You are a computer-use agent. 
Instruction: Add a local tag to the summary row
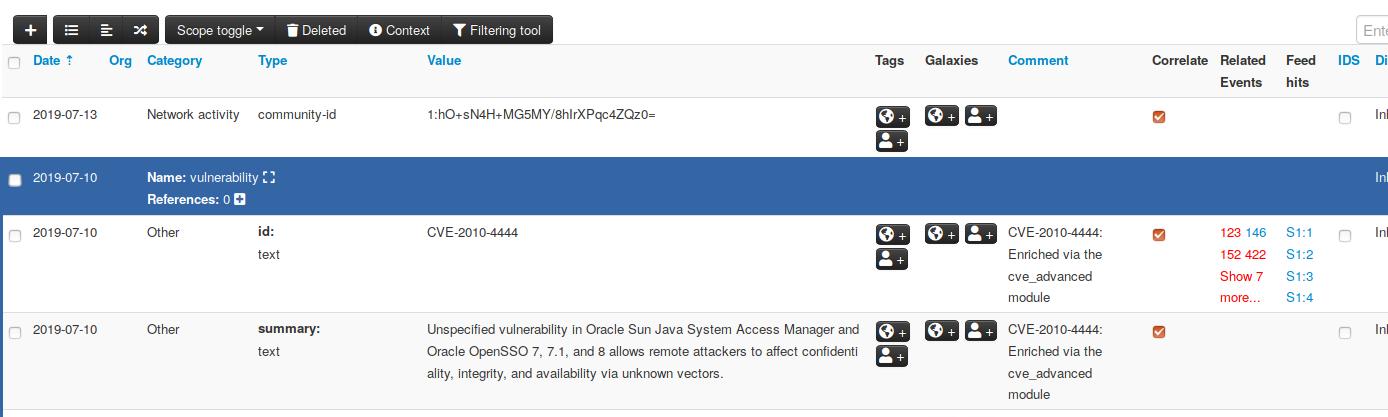pyautogui.click(x=892, y=356)
